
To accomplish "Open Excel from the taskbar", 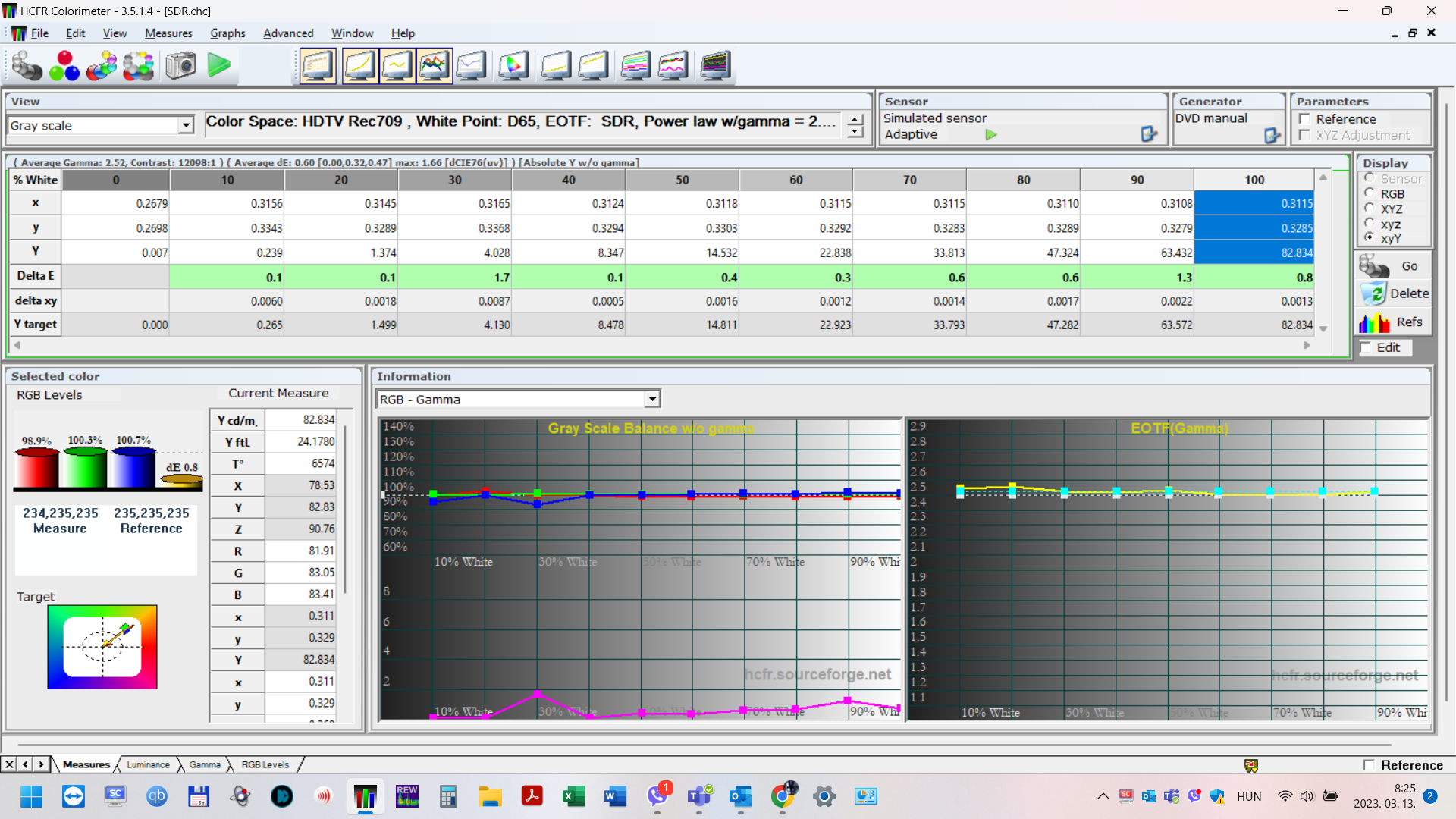I will point(573,796).
